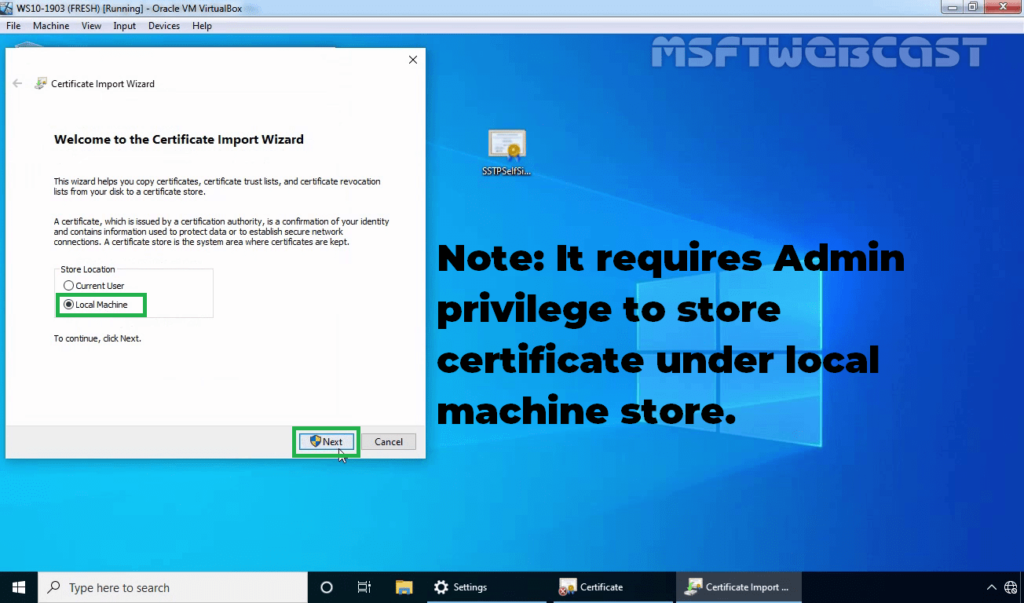
Task: Open the VirtualBox View menu
Action: [91, 25]
